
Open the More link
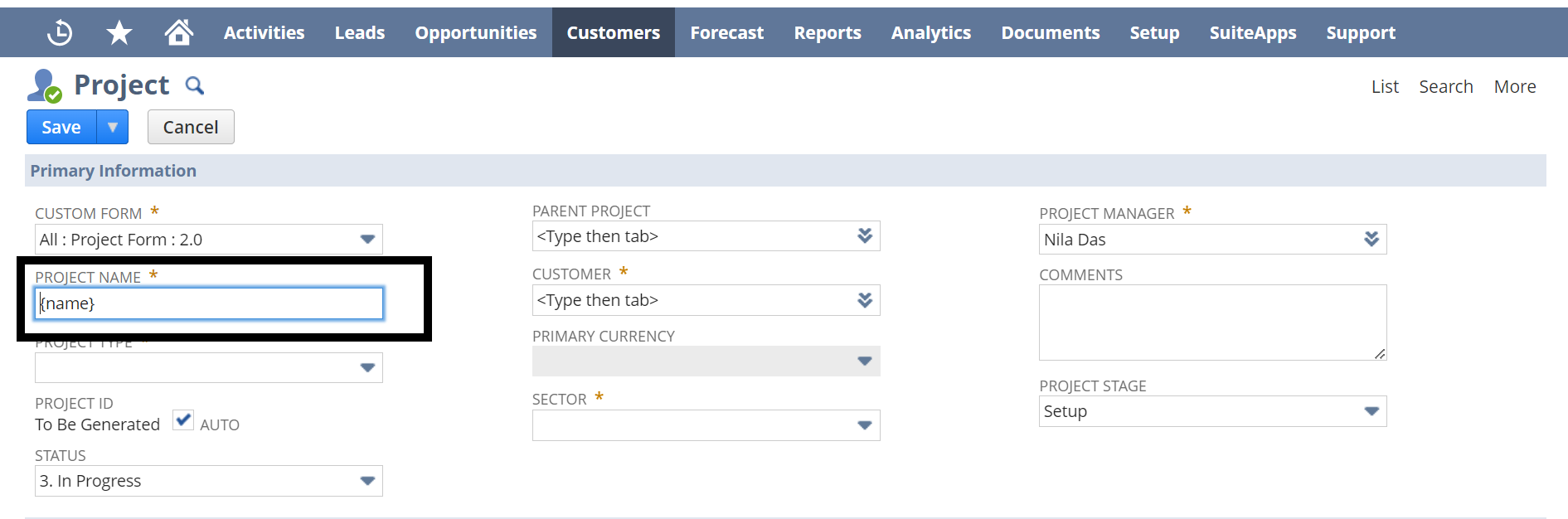[1515, 86]
